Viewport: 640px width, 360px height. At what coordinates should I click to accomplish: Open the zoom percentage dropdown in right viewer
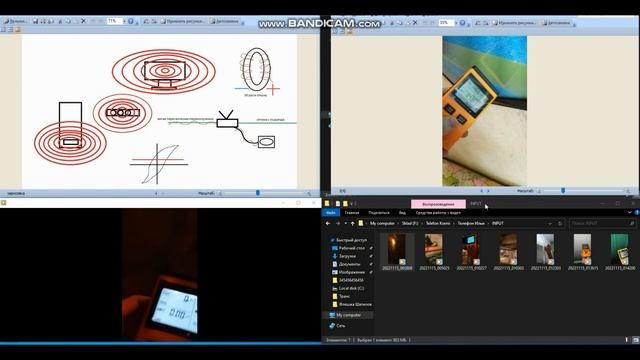point(456,23)
